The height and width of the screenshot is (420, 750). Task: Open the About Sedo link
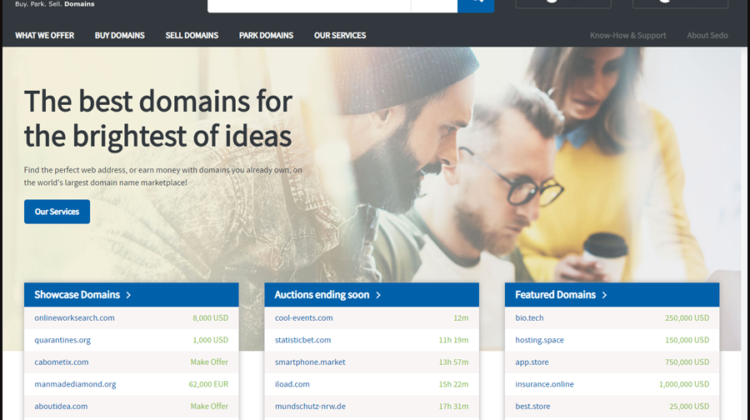click(707, 36)
